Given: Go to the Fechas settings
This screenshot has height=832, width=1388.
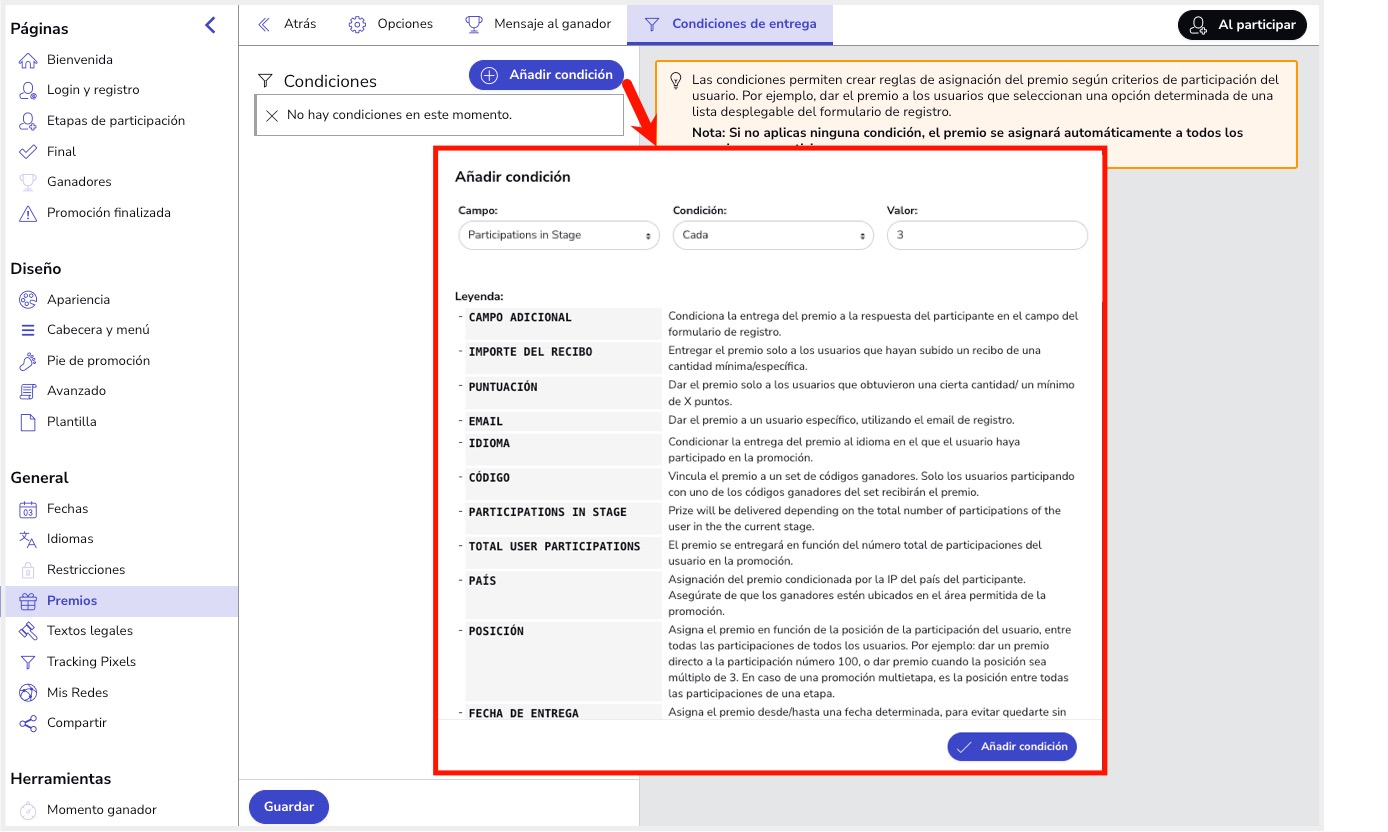Looking at the screenshot, I should tap(67, 509).
